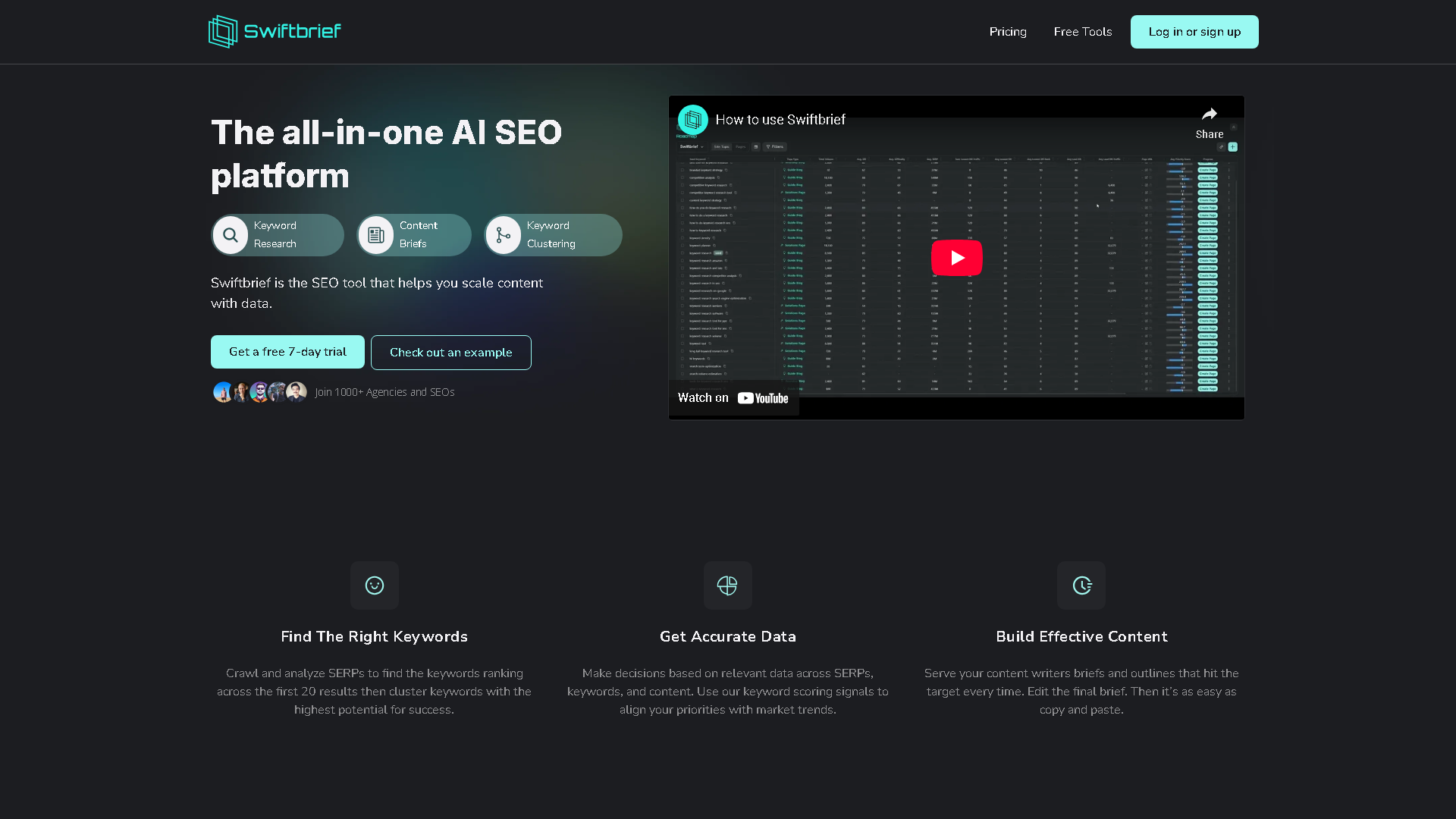Open Watch on YouTube link

click(733, 398)
